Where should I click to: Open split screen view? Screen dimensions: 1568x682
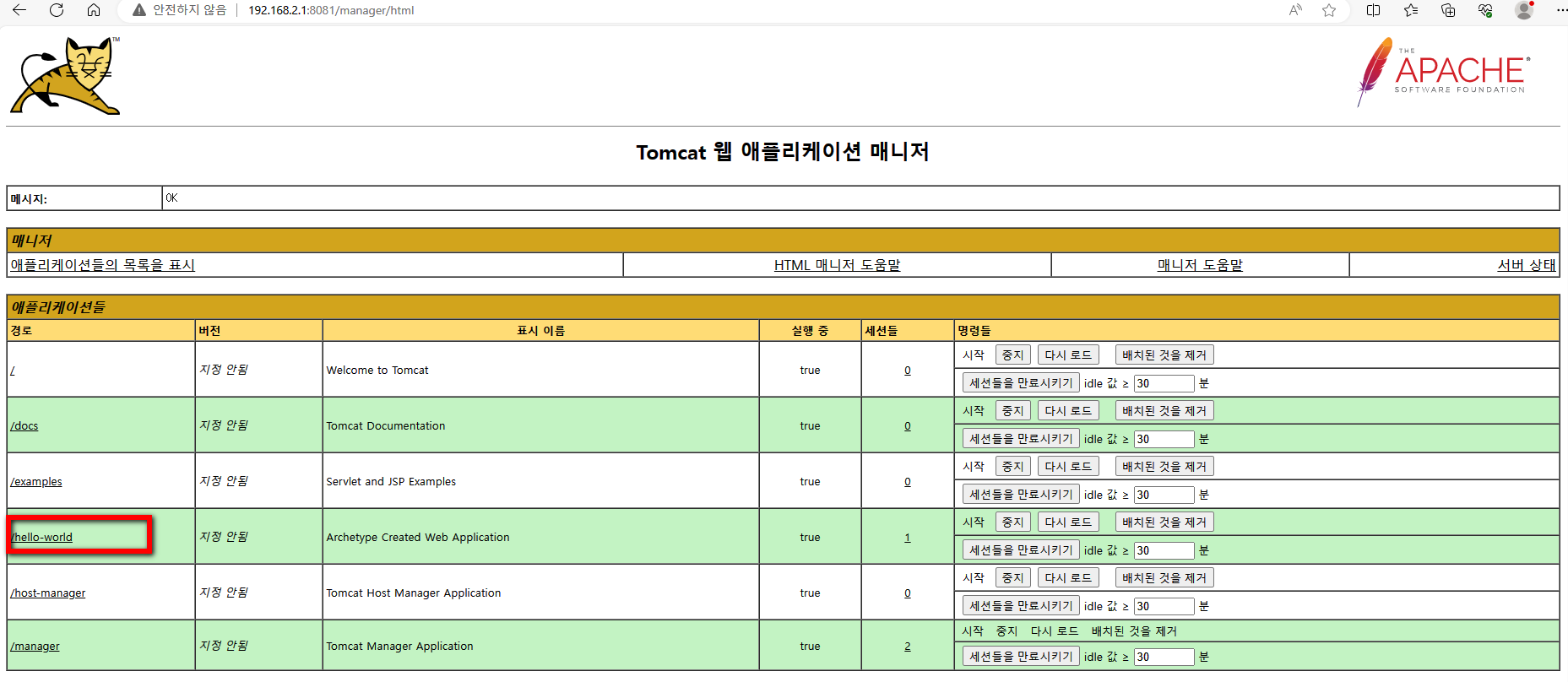pos(1374,10)
